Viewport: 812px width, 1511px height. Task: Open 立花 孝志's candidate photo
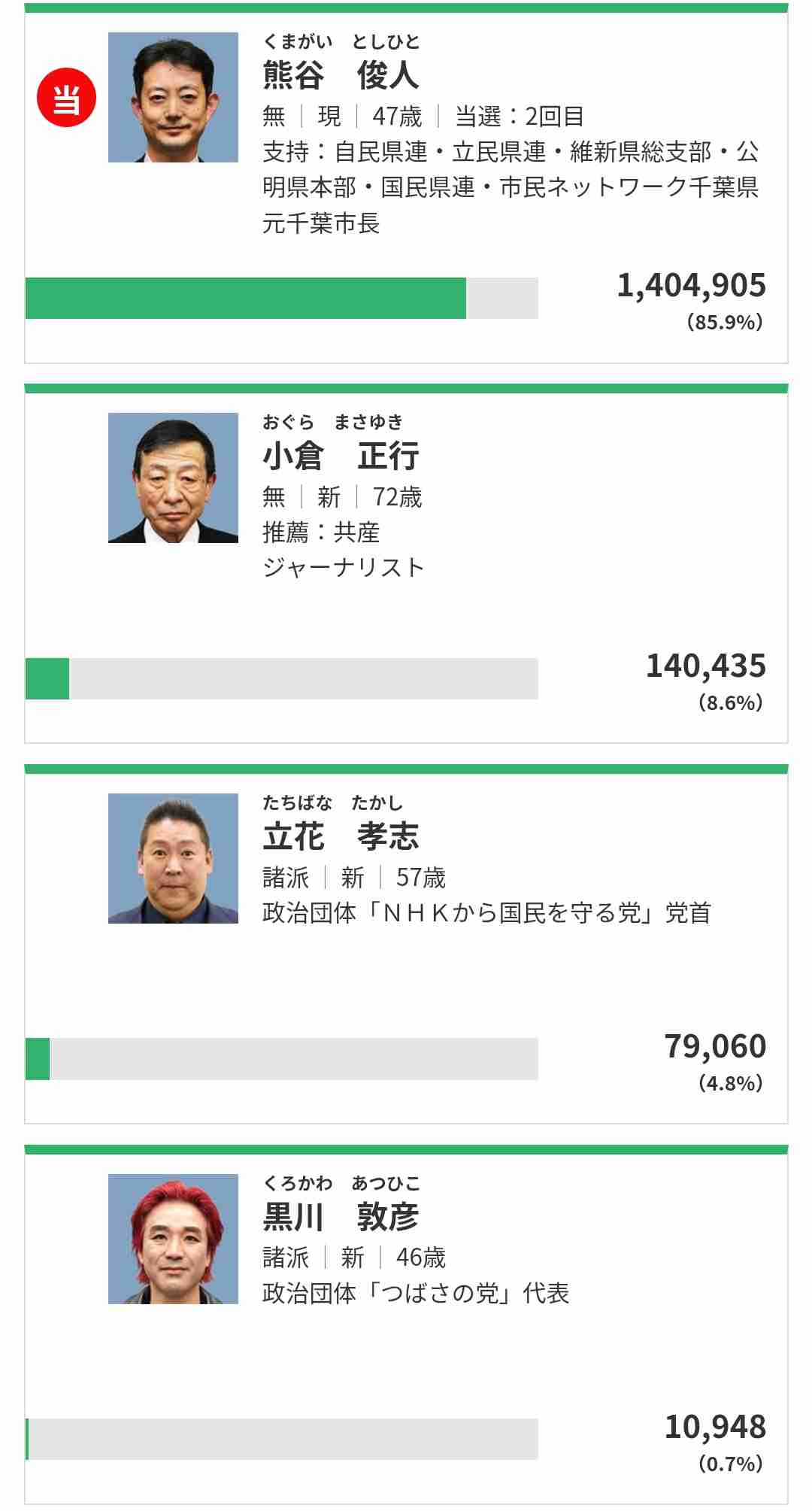click(173, 858)
